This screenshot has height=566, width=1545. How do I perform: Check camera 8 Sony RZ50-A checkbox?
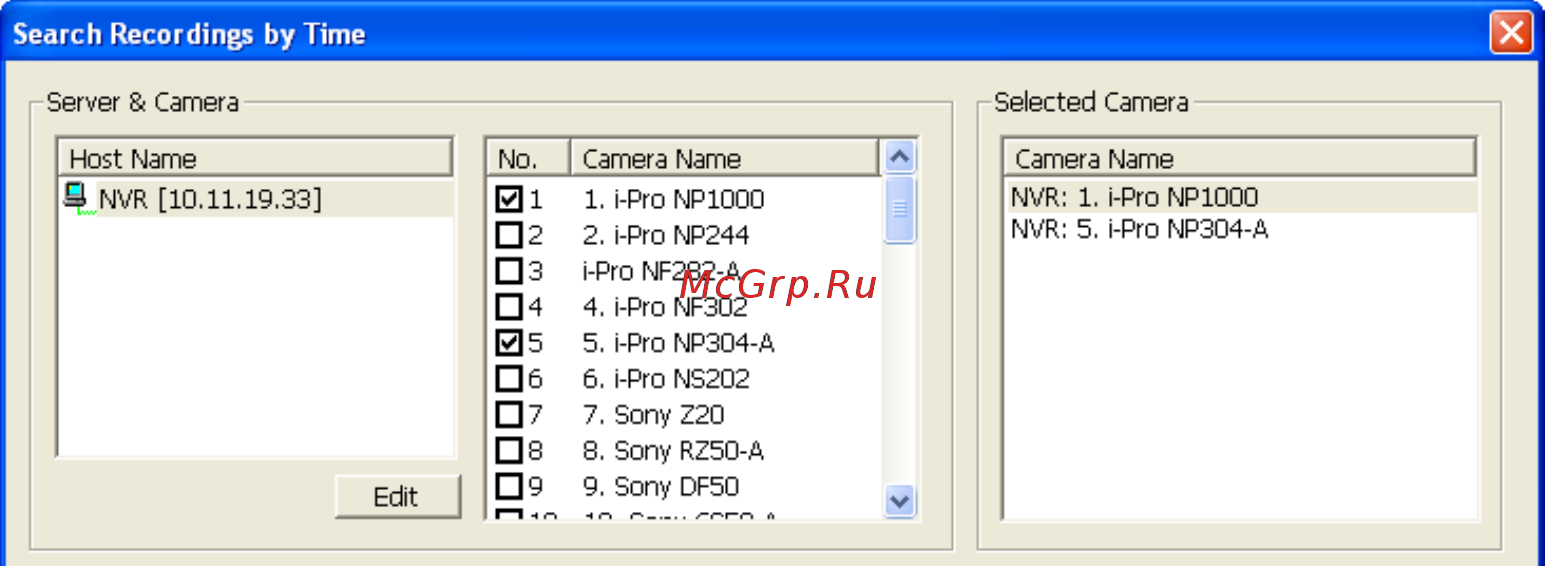coord(509,451)
